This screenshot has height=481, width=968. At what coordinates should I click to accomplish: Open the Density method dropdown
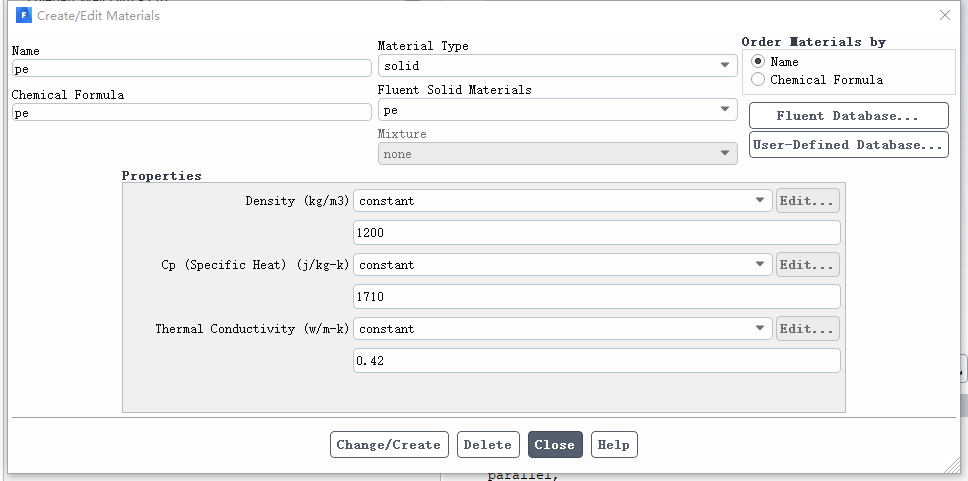pyautogui.click(x=563, y=201)
